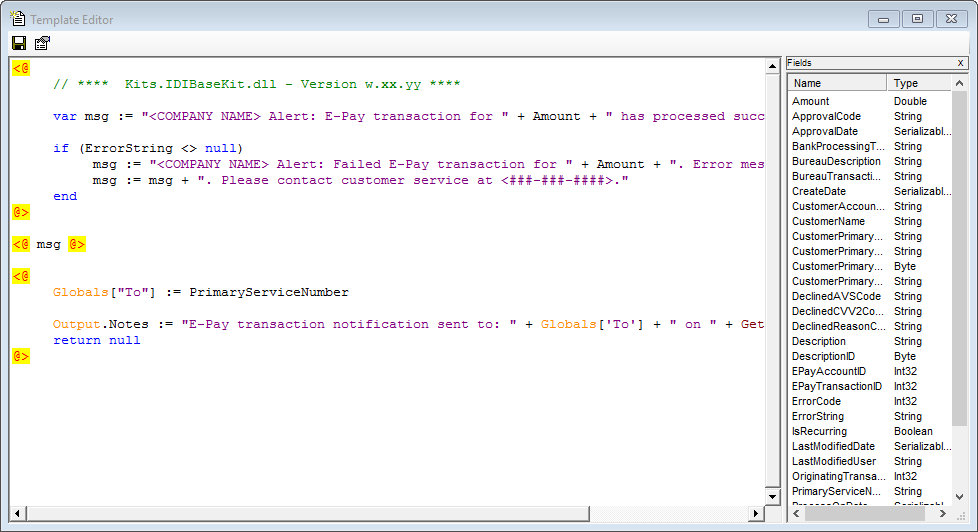This screenshot has width=978, height=532.
Task: Select the DeclinedReasonC... field
Action: tap(870, 326)
